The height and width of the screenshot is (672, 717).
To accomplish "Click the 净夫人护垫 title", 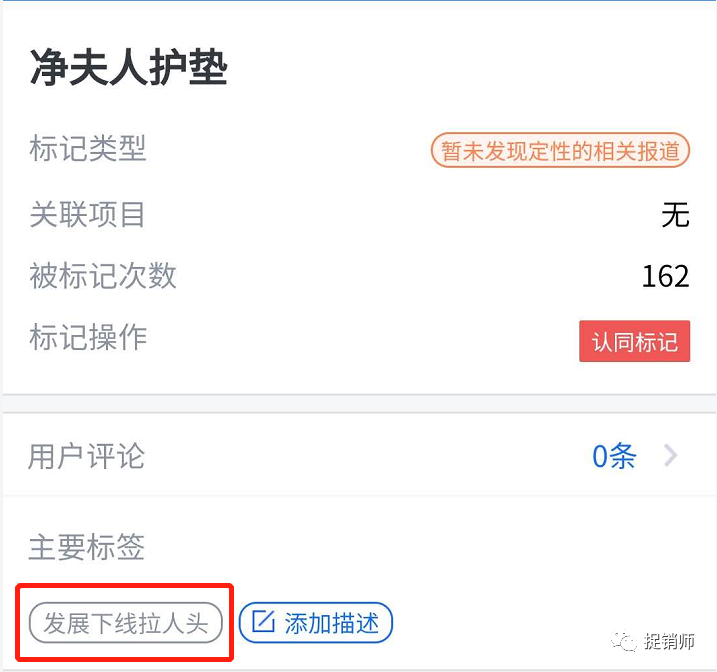I will click(129, 68).
